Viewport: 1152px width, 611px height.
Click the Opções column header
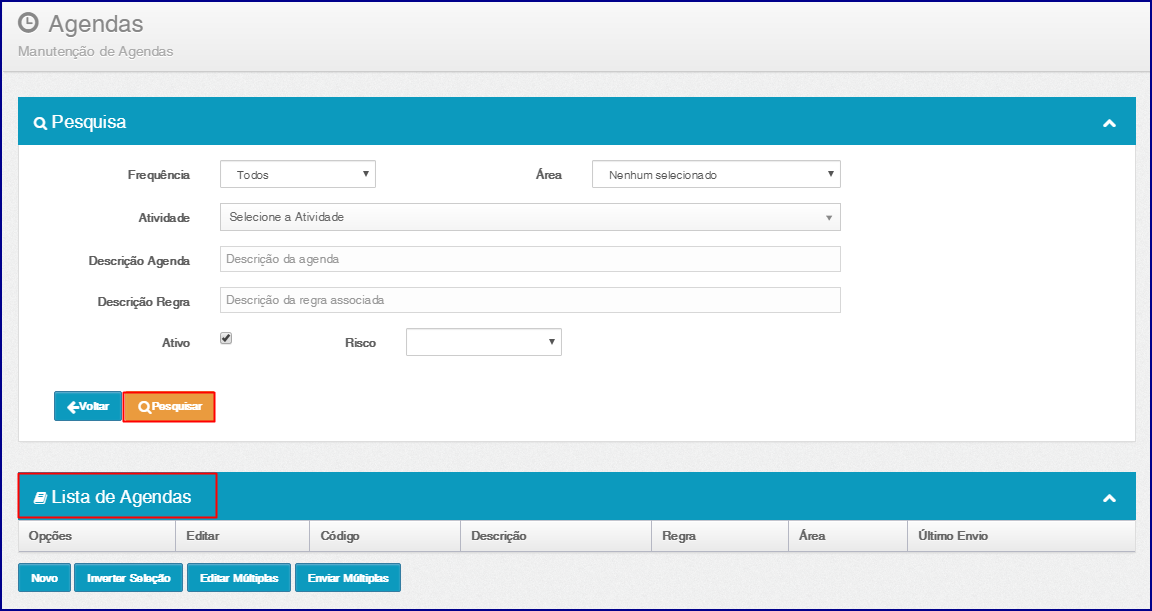(97, 536)
